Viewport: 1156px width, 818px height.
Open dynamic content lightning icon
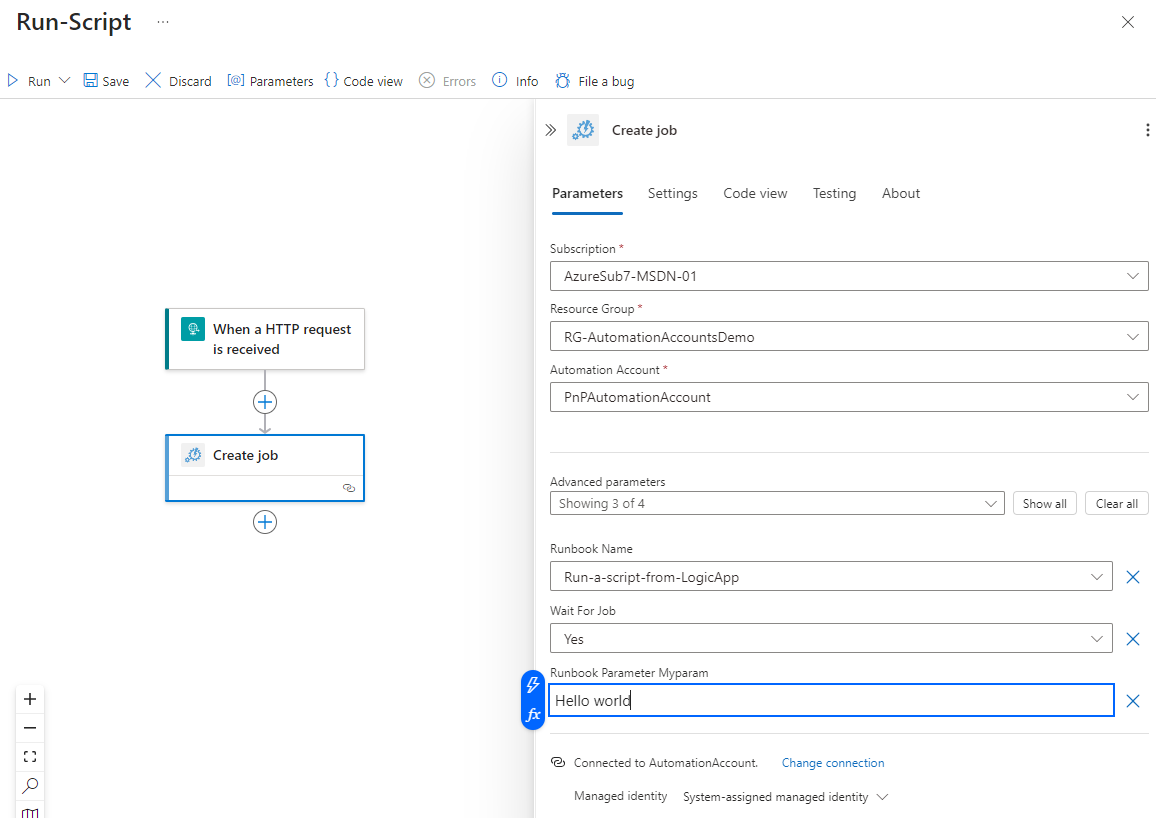point(533,685)
